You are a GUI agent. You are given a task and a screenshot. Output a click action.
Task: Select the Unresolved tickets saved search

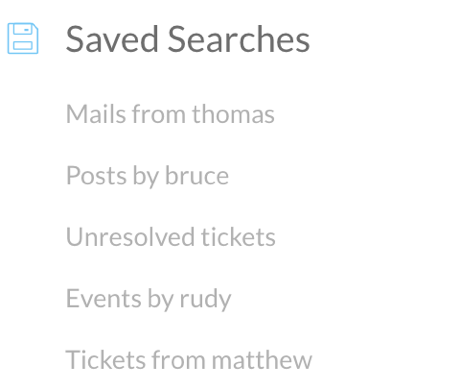[x=171, y=237]
